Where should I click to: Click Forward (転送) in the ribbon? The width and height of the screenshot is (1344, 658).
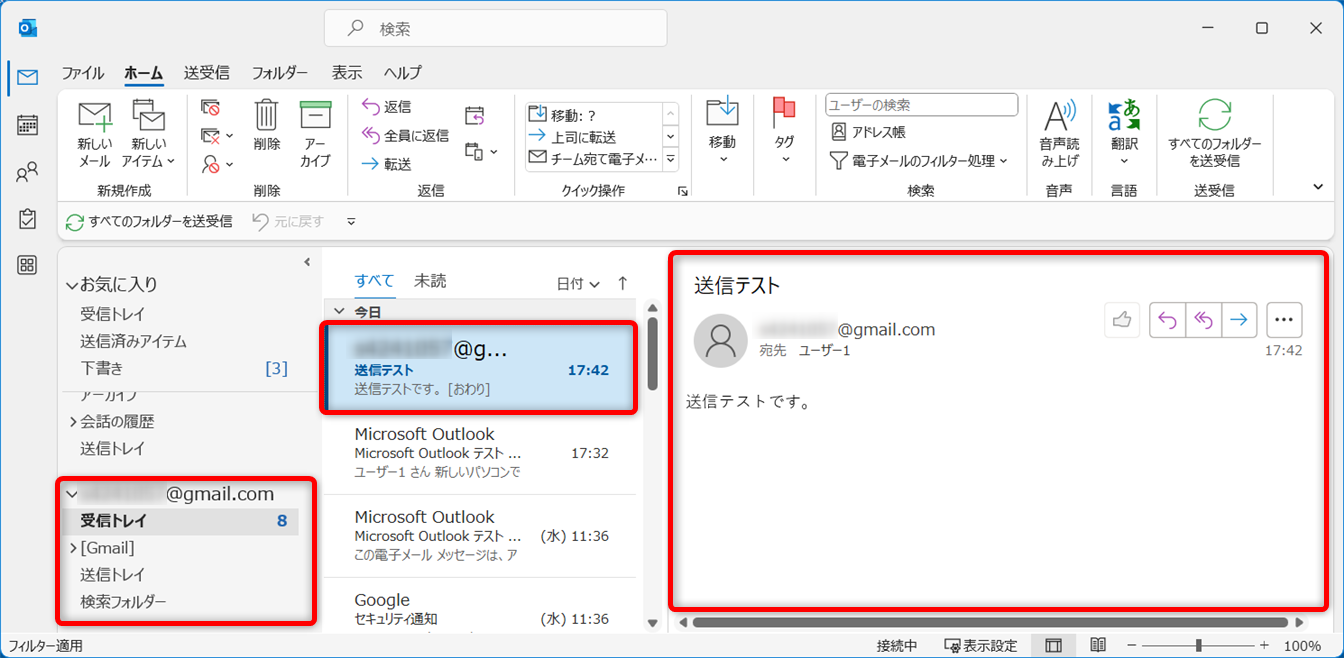(x=387, y=164)
